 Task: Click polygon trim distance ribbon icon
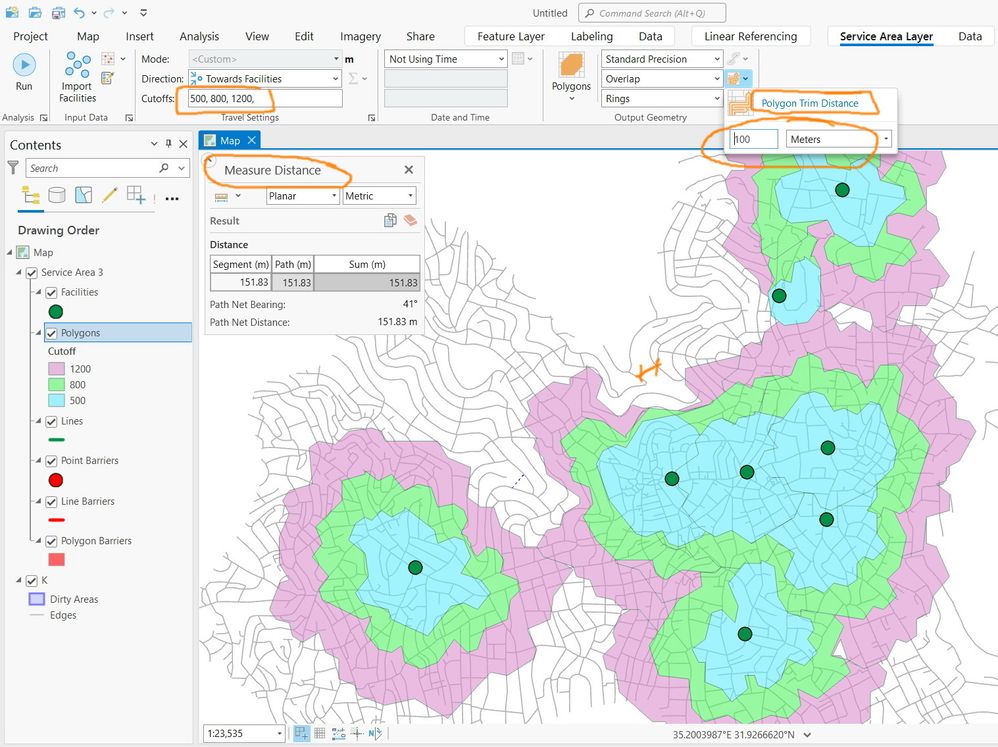(734, 79)
